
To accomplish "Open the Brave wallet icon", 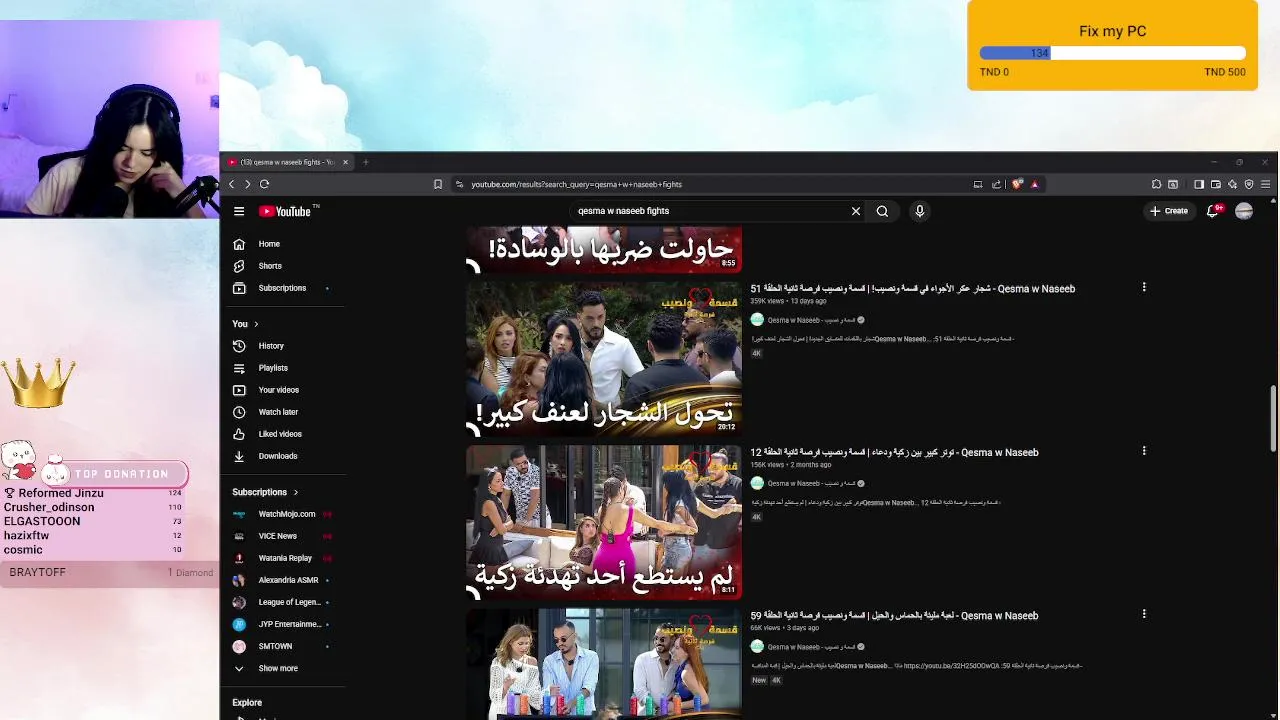I will 1216,184.
